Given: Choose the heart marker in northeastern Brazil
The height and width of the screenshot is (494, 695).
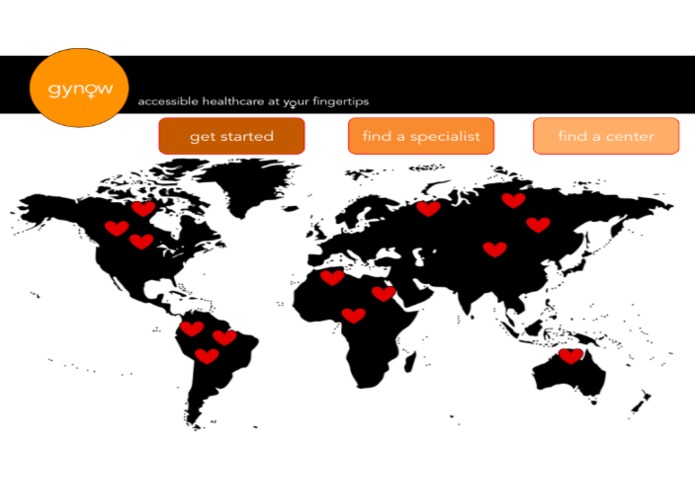Looking at the screenshot, I should (225, 338).
